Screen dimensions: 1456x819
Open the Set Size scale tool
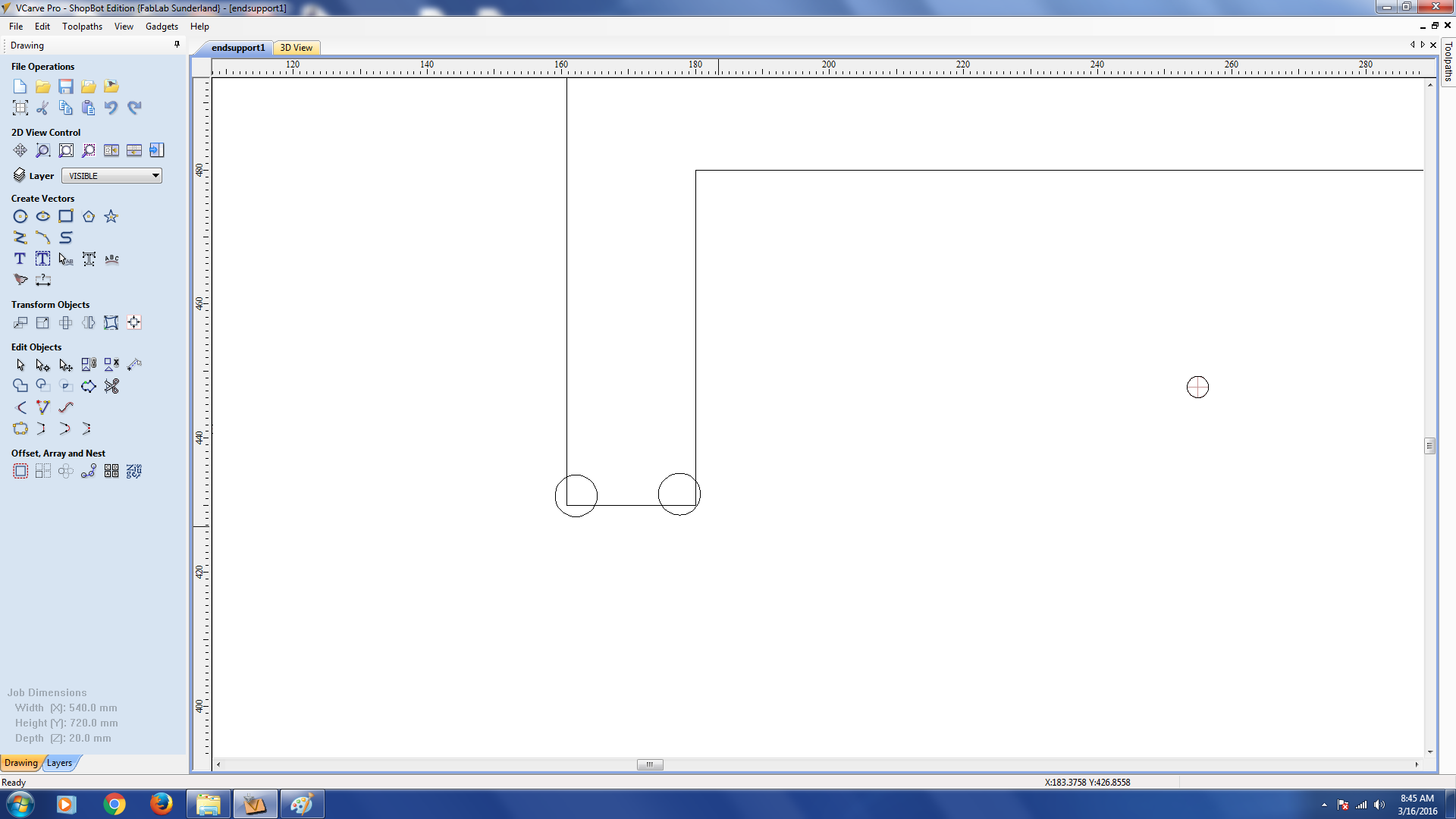(43, 323)
